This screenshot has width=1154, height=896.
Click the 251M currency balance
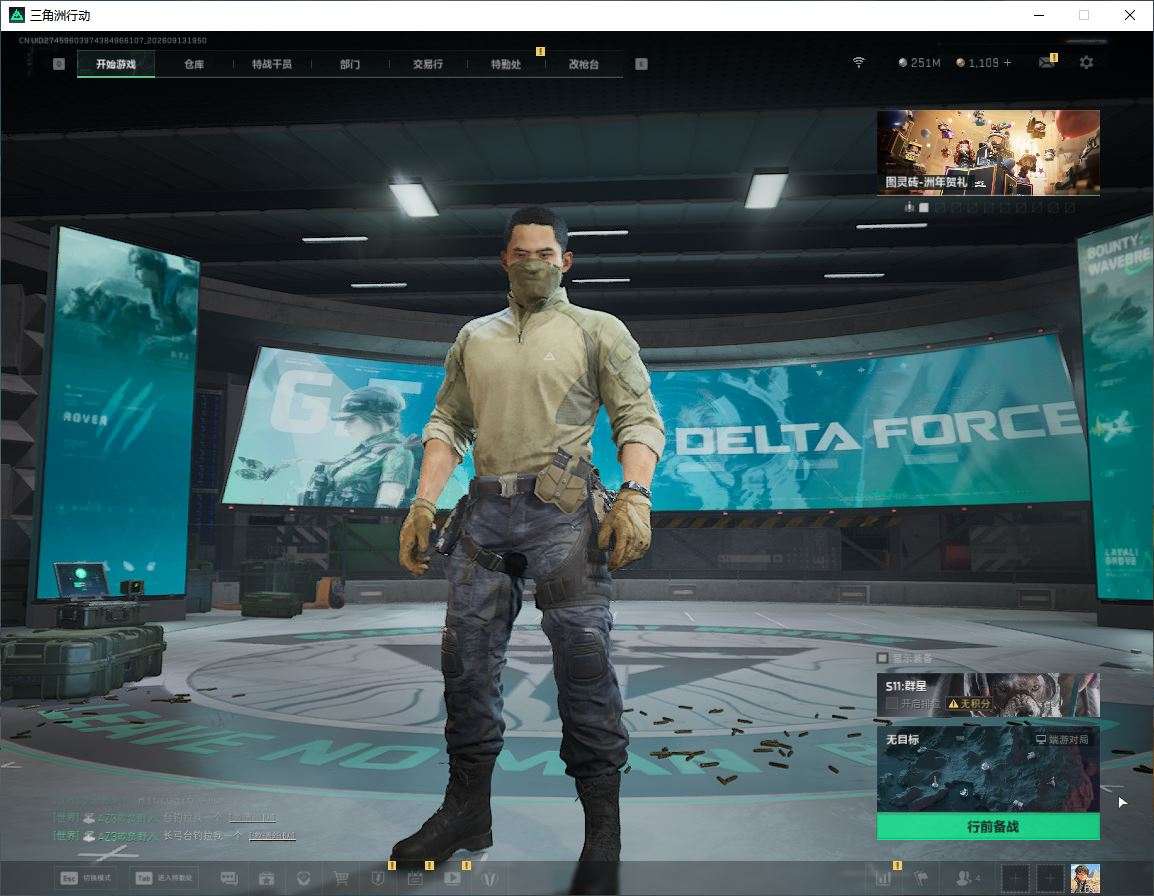point(919,63)
